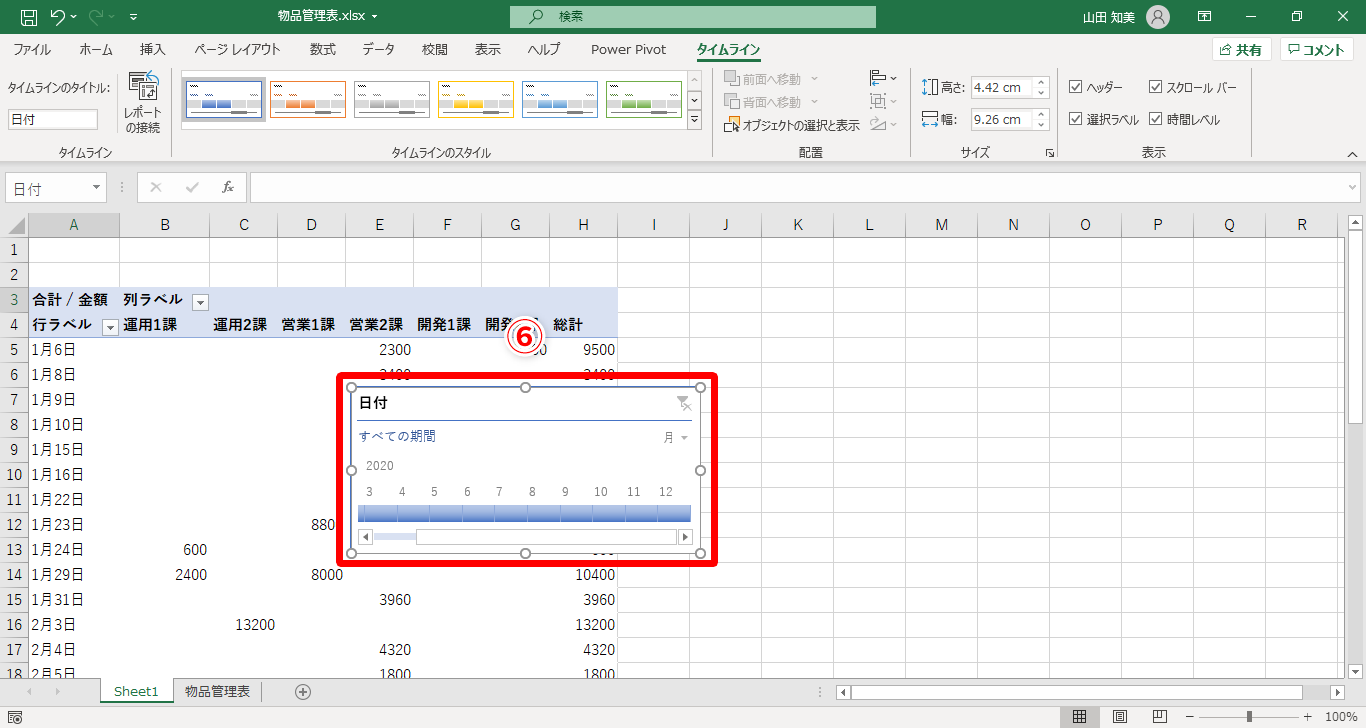This screenshot has height=728, width=1366.
Task: Zoom out with the minus icon
Action: tap(1191, 717)
